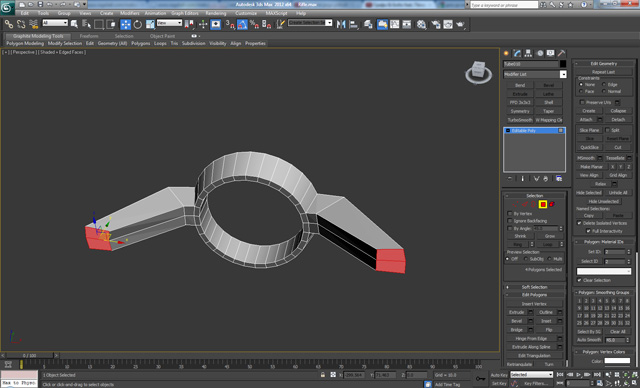Open the material ID name dropdown

tap(604, 271)
